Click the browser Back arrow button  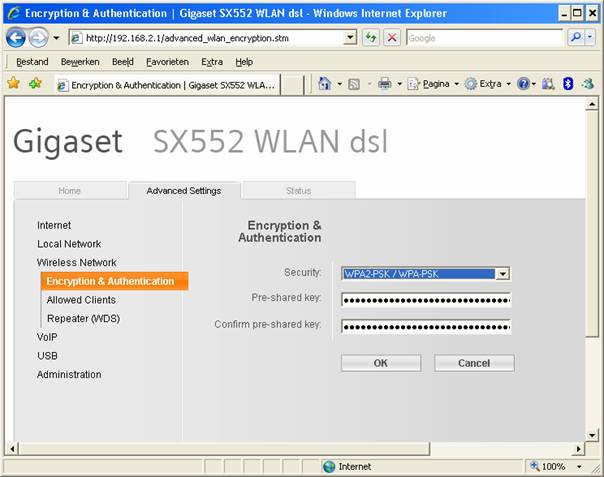point(16,37)
